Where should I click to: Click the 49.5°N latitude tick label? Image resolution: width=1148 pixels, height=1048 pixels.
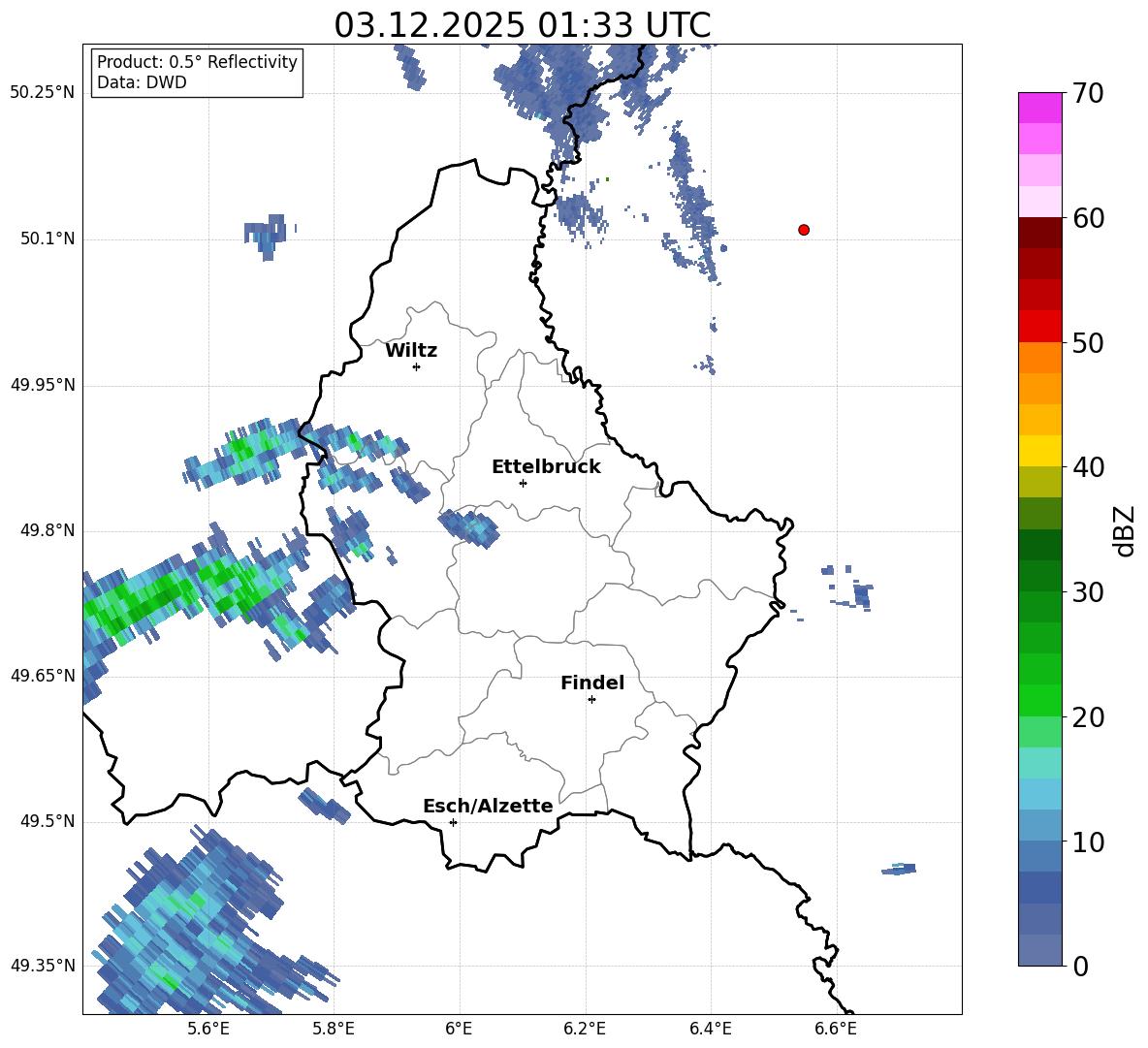click(47, 821)
